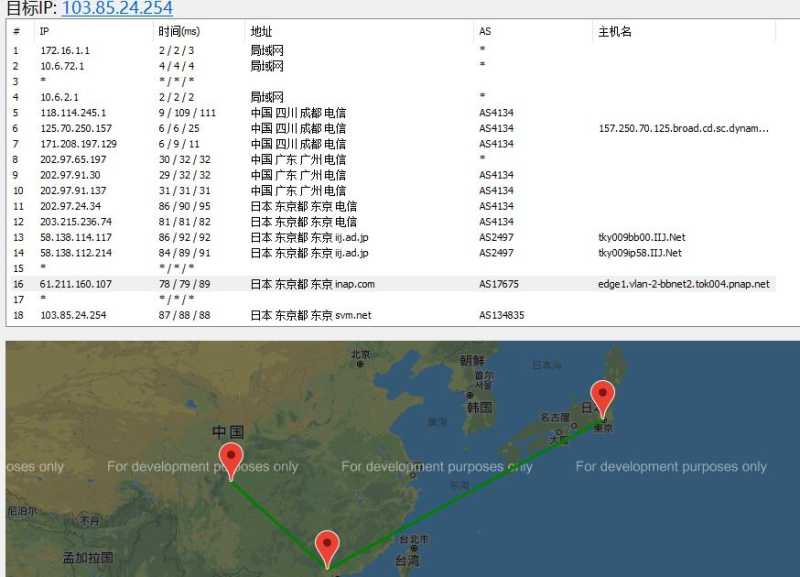This screenshot has height=577, width=800.
Task: Click the map marker over Tokyo
Action: point(603,399)
